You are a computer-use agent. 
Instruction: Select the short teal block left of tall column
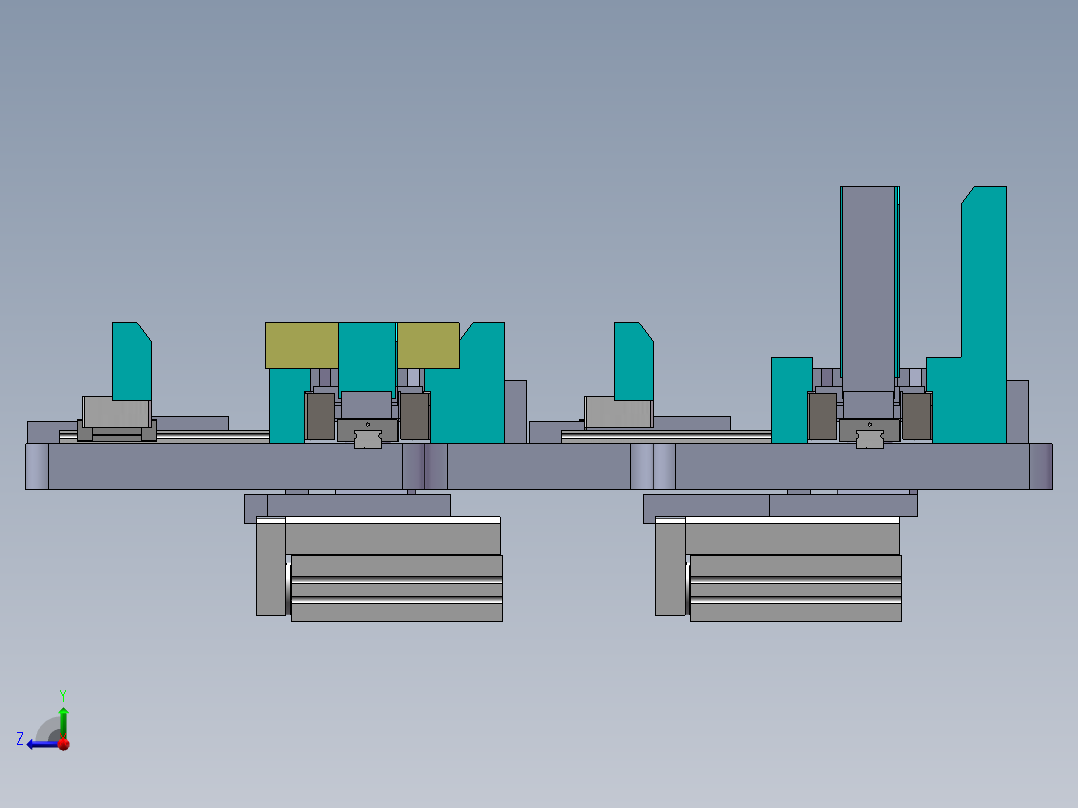[x=791, y=400]
